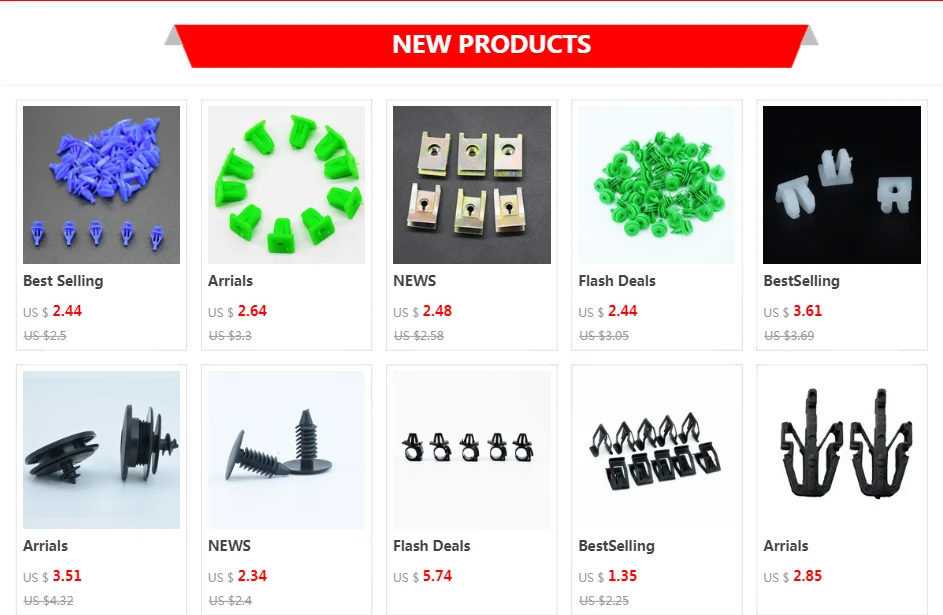Open the blue plastic rivets product image
943x615 pixels.
(101, 185)
